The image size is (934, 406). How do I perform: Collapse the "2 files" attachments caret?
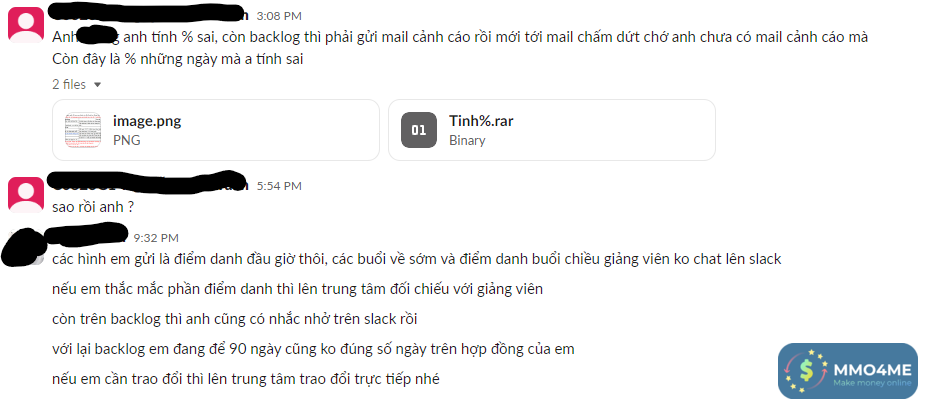click(97, 85)
